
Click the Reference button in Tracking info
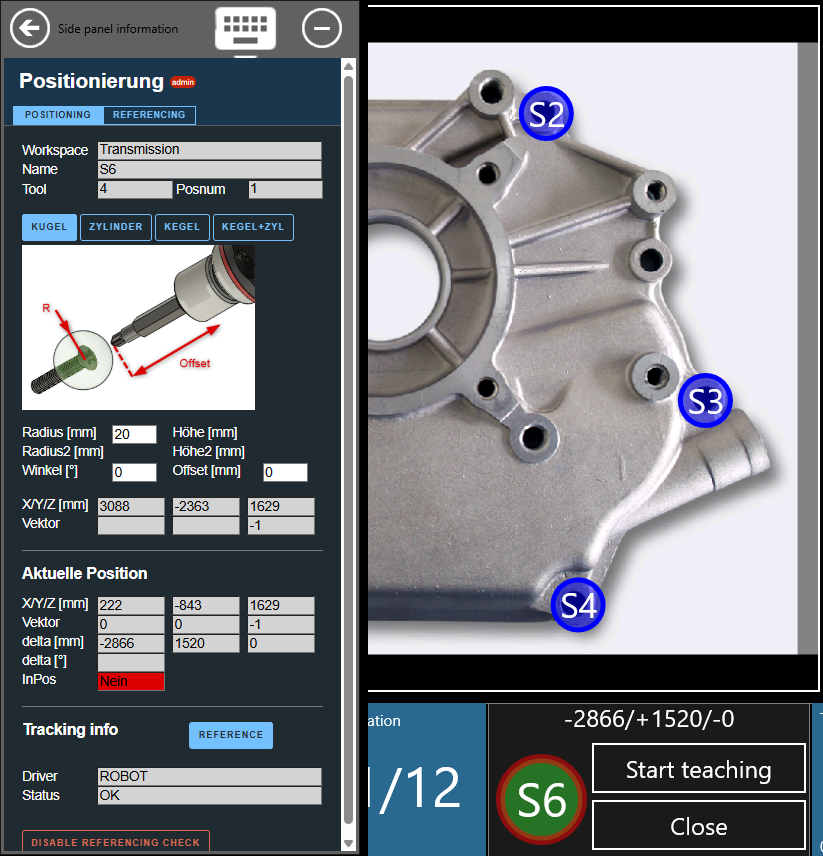(x=230, y=735)
